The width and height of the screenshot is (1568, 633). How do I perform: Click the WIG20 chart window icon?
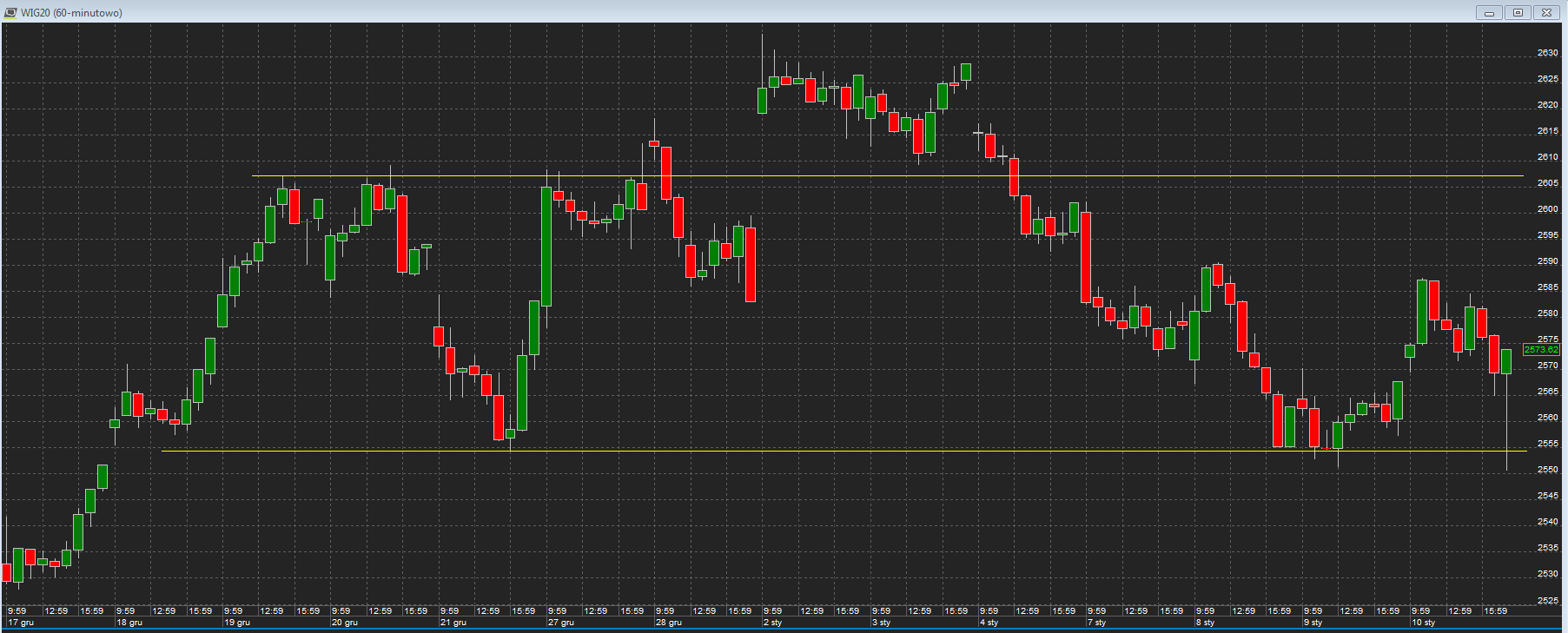(10, 12)
